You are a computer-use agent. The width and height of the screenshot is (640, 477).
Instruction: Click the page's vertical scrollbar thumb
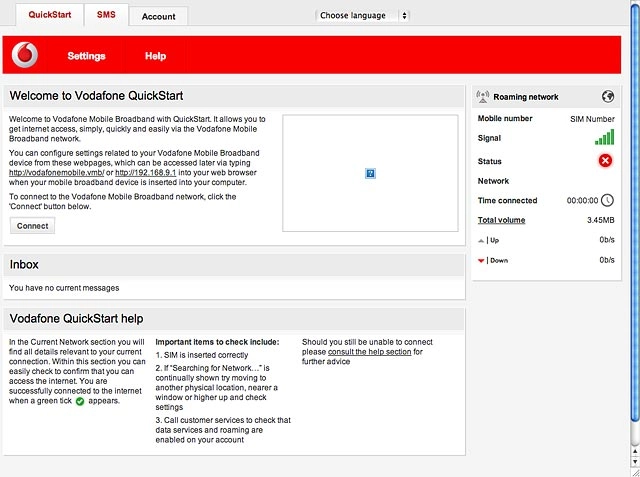point(635,212)
